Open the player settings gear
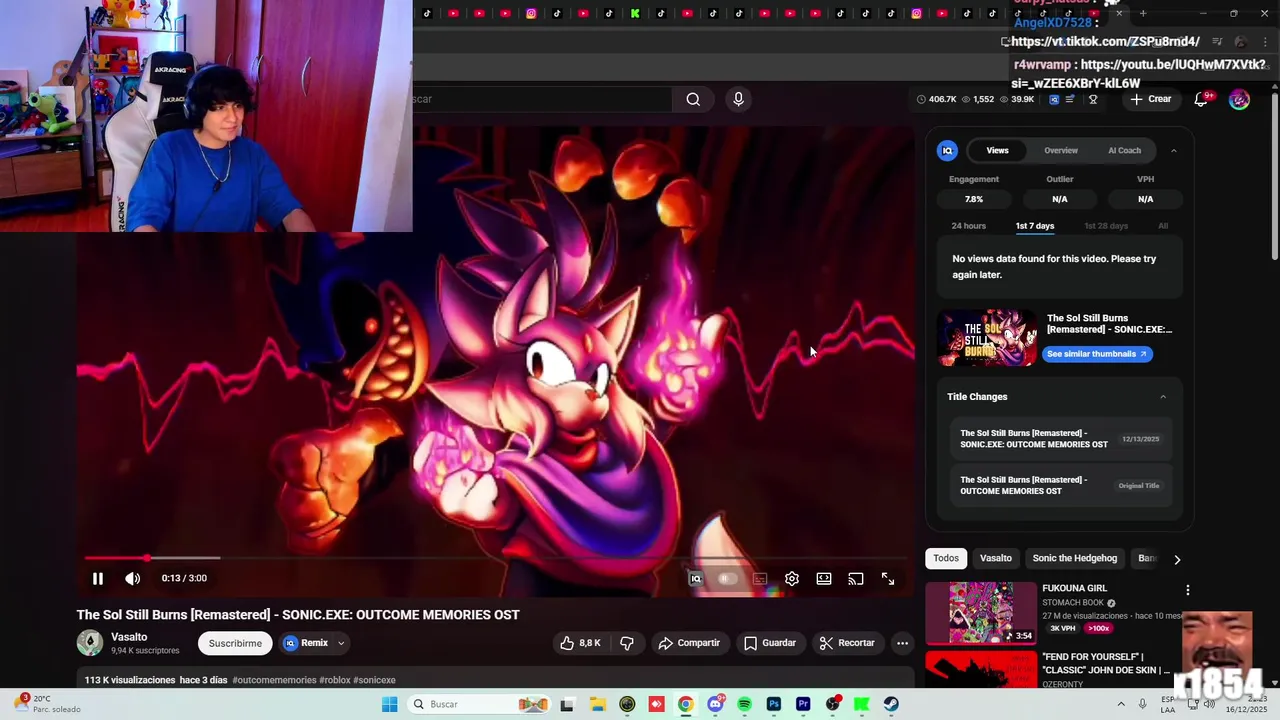The image size is (1280, 720). point(792,578)
